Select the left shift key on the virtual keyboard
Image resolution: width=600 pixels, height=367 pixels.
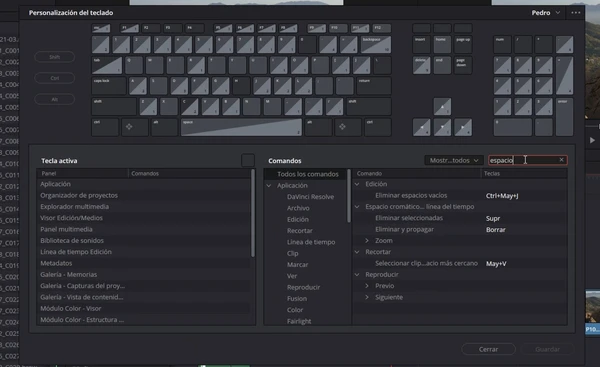tap(114, 106)
